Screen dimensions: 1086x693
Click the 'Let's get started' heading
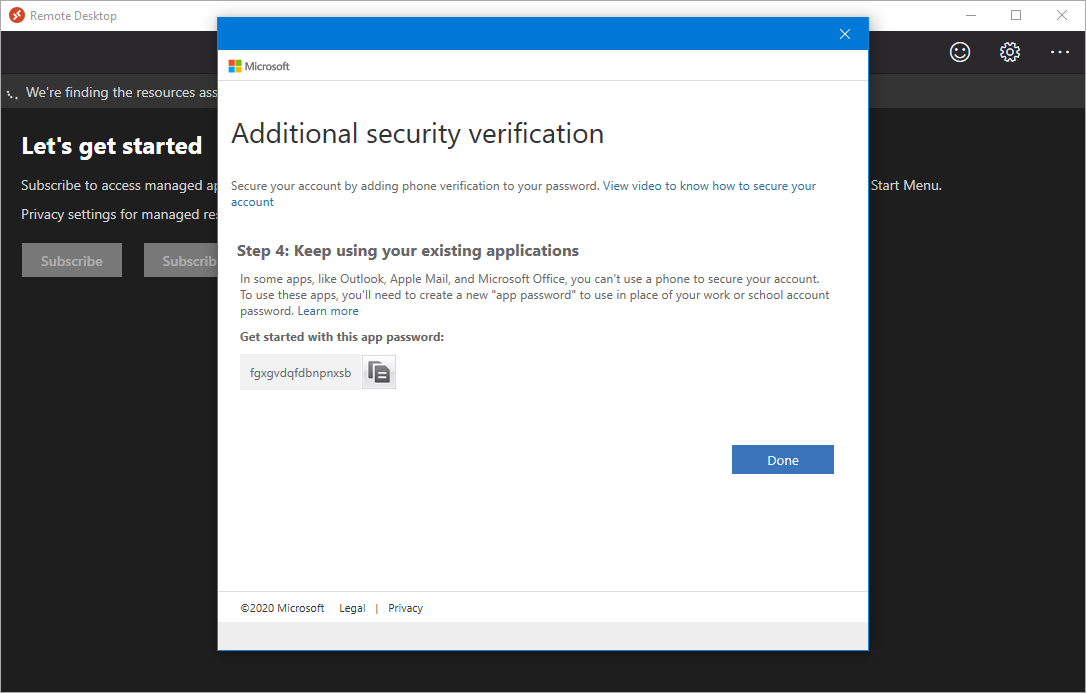(112, 146)
